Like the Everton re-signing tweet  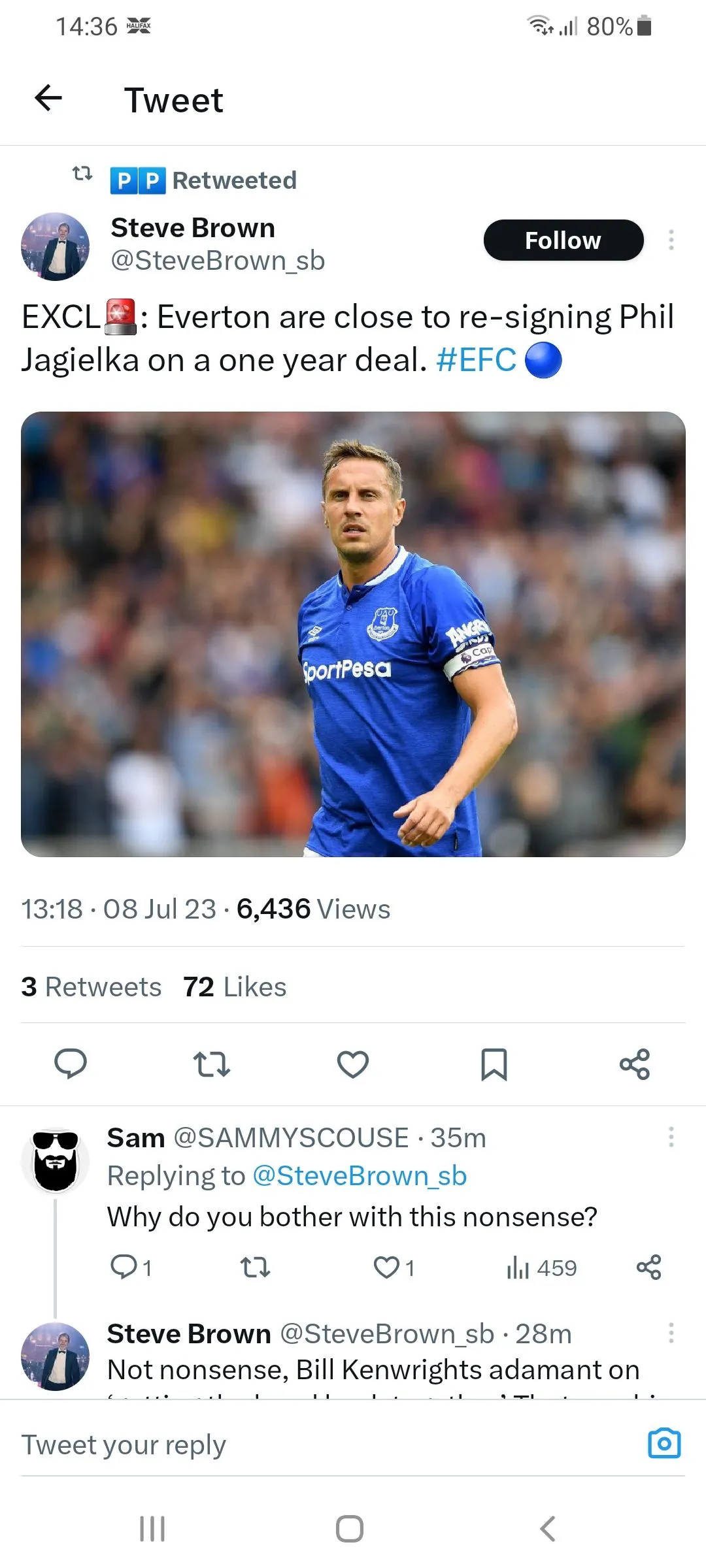(353, 1064)
